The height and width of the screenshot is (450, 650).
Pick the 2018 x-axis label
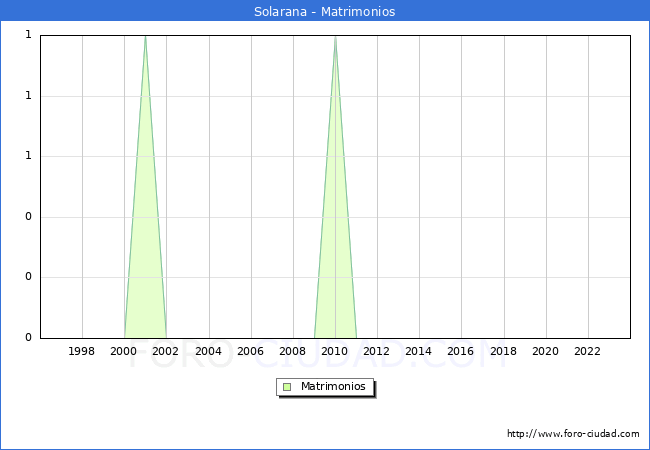[503, 351]
